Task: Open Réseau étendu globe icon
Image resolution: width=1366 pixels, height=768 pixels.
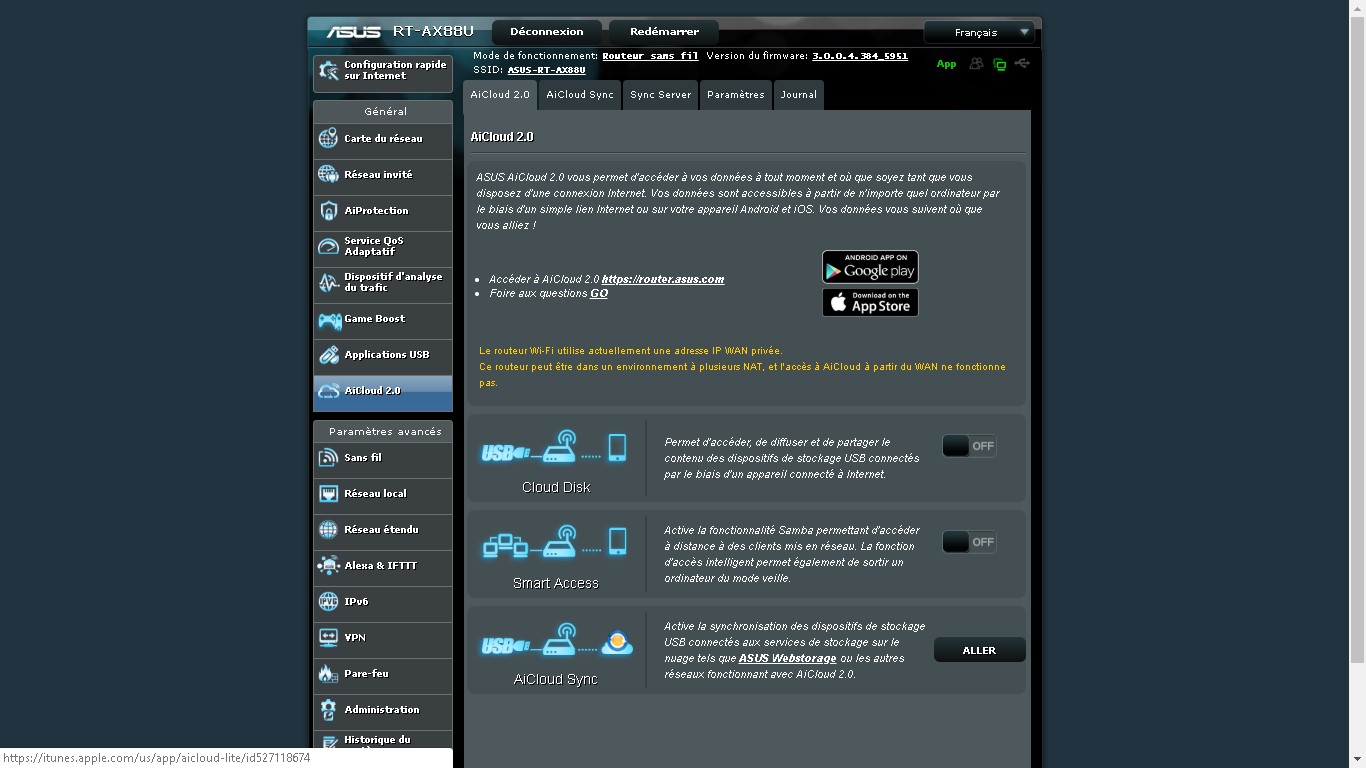Action: (x=328, y=530)
